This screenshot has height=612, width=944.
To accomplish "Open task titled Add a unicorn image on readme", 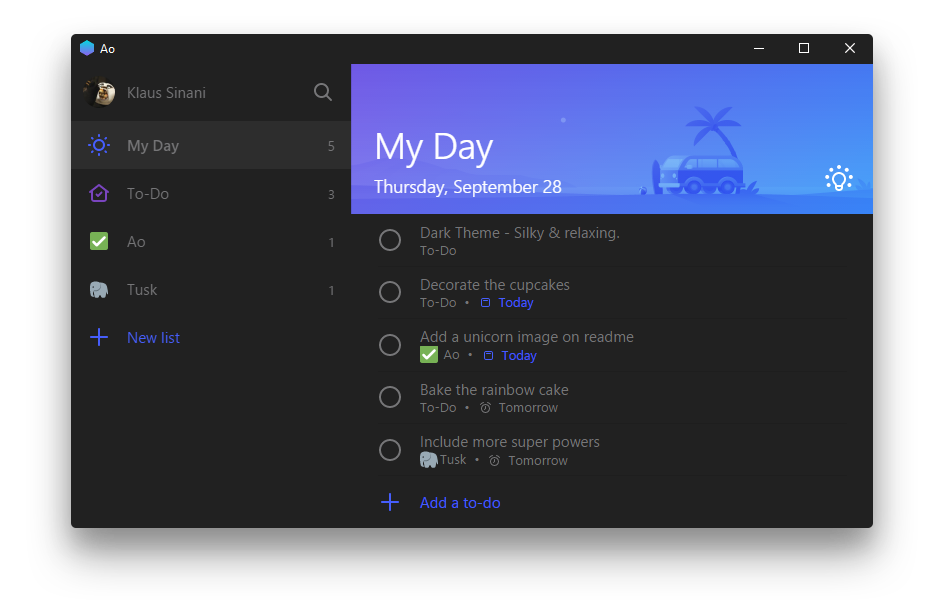I will tap(527, 337).
